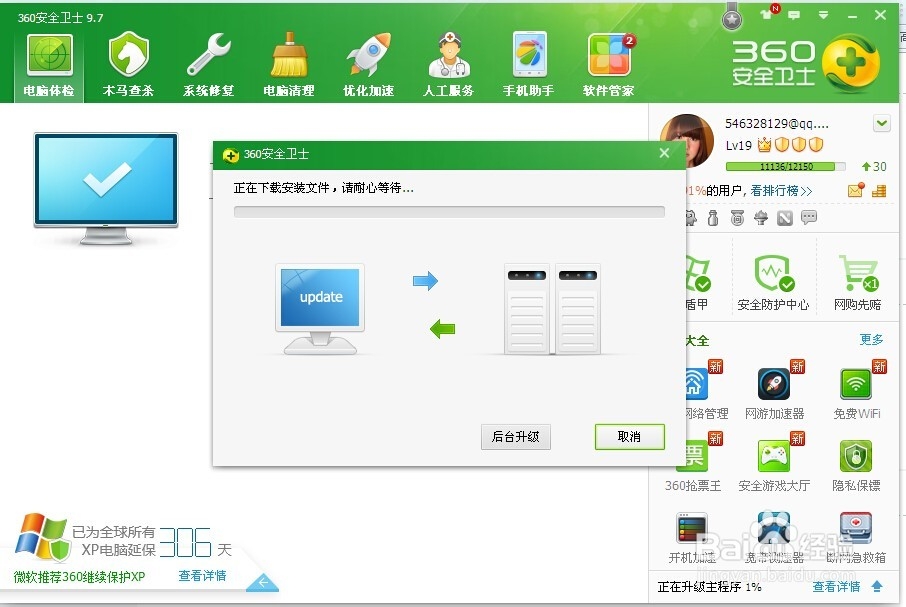
Task: Click the update monitor illustration
Action: click(x=321, y=308)
